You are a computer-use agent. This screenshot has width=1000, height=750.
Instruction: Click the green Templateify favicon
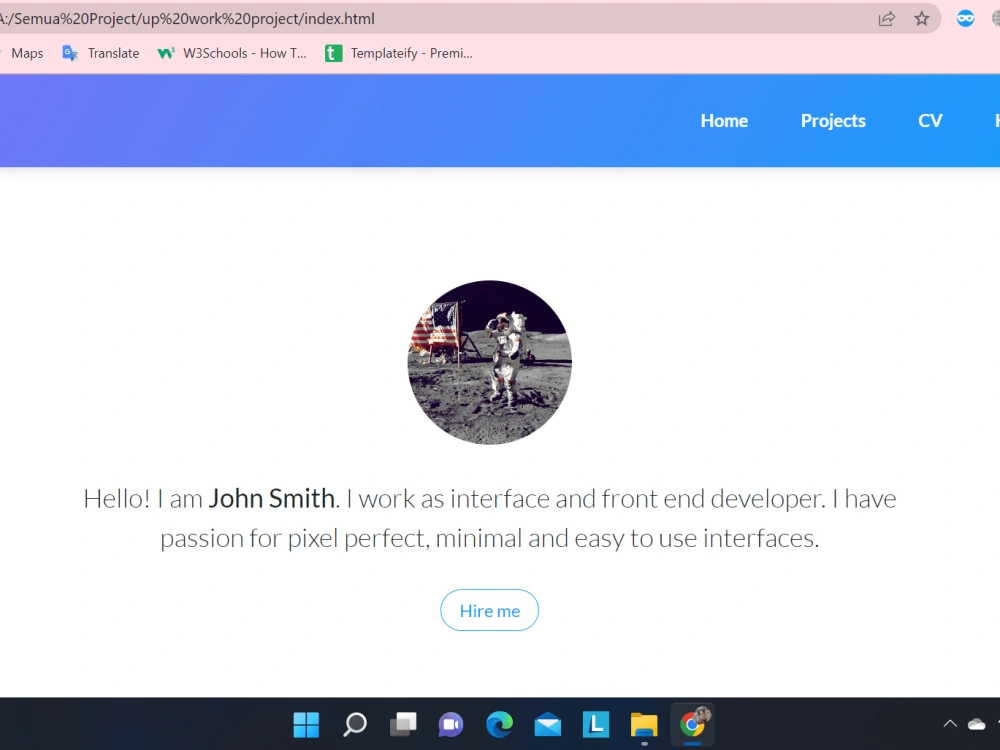coord(333,54)
